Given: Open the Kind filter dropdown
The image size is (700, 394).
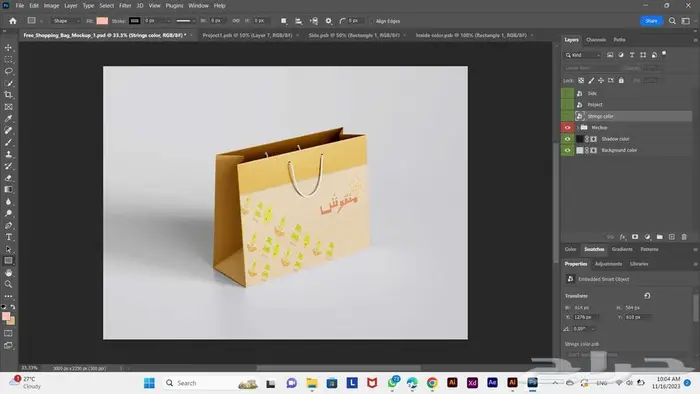Looking at the screenshot, I should [583, 55].
